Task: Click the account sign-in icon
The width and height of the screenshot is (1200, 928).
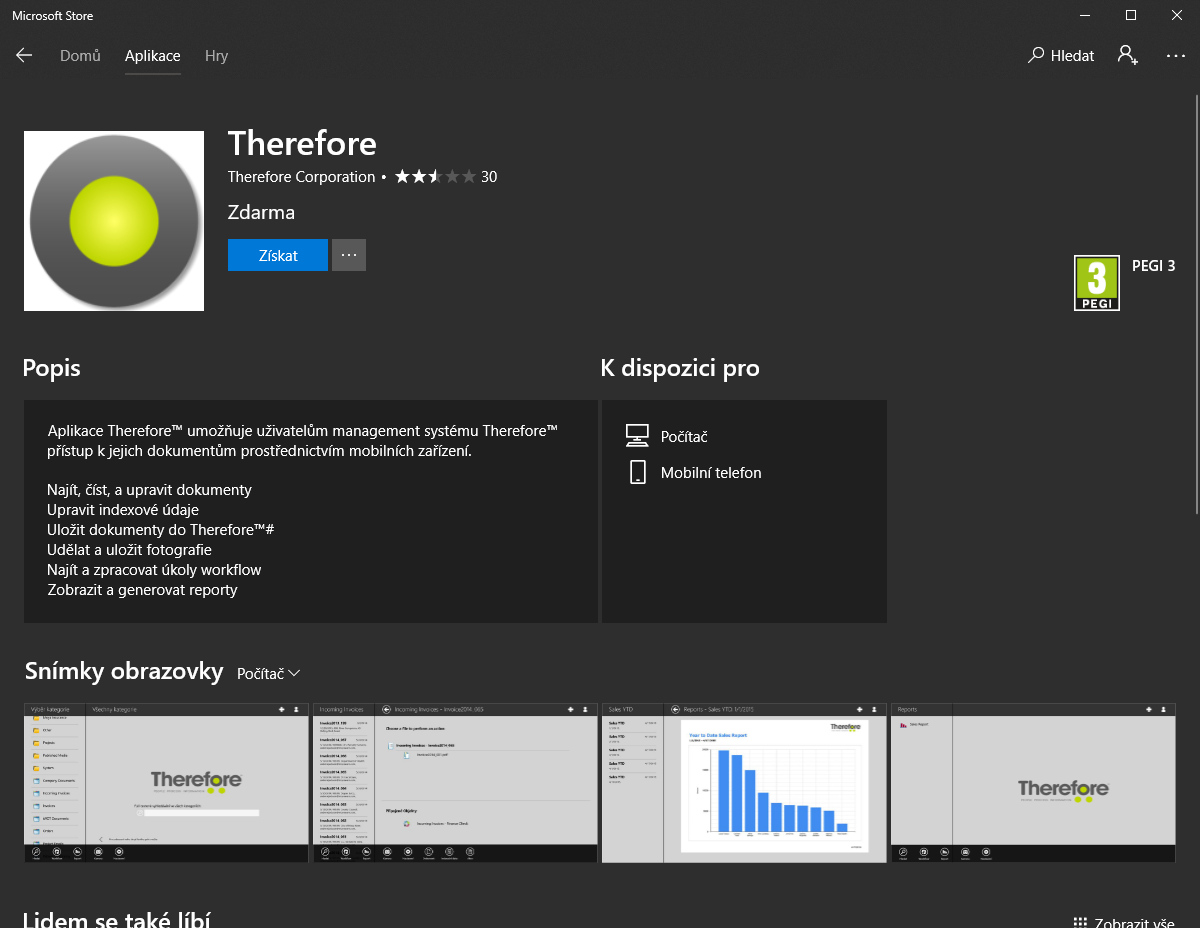Action: (1128, 55)
